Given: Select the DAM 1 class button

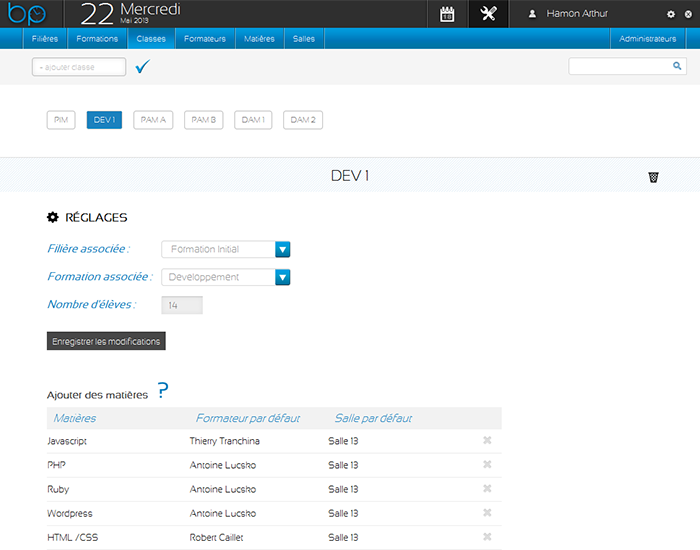Looking at the screenshot, I should (x=253, y=120).
